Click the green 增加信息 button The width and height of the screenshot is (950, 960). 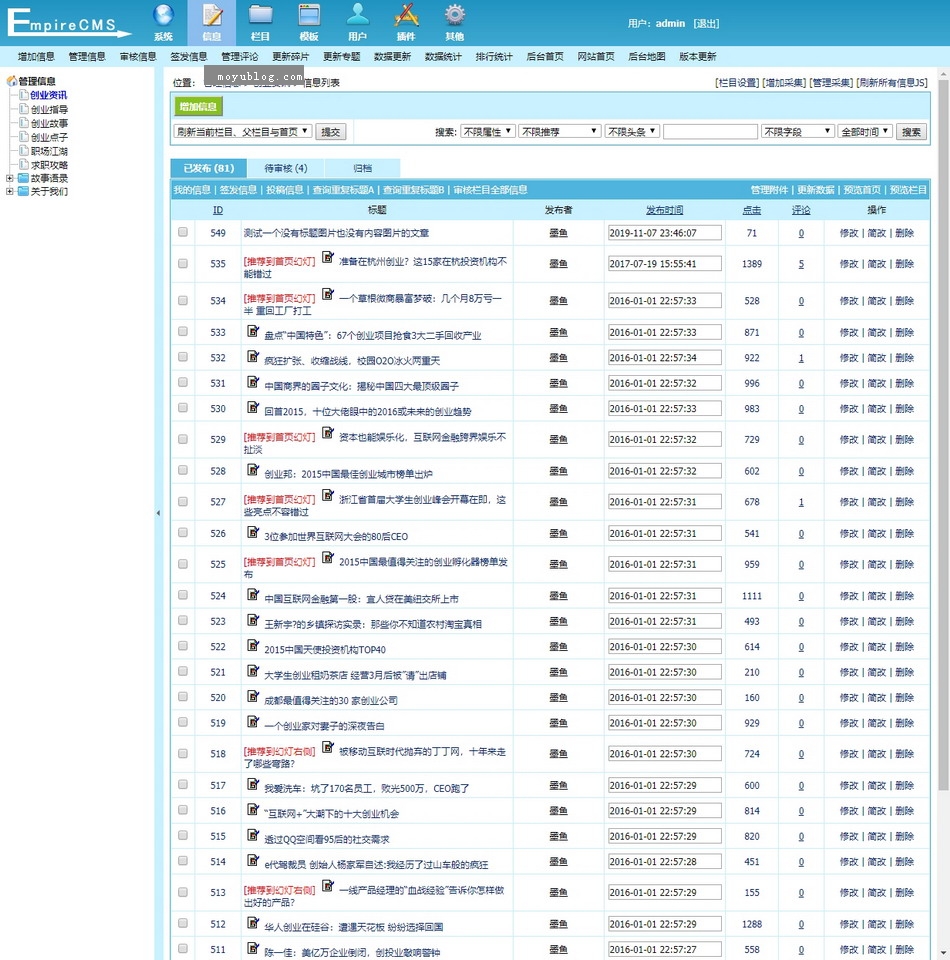[x=199, y=106]
